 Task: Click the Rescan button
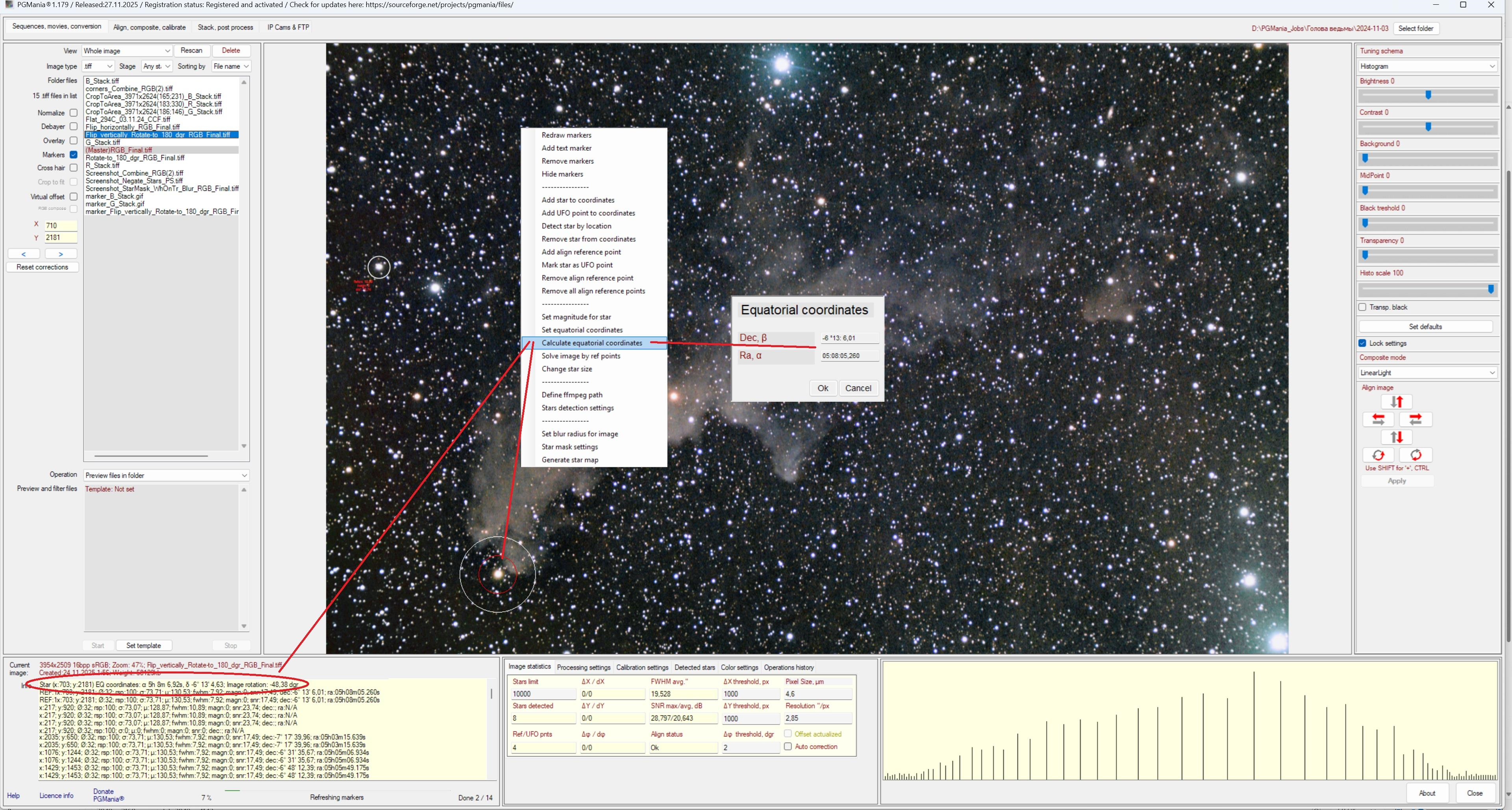(x=191, y=50)
